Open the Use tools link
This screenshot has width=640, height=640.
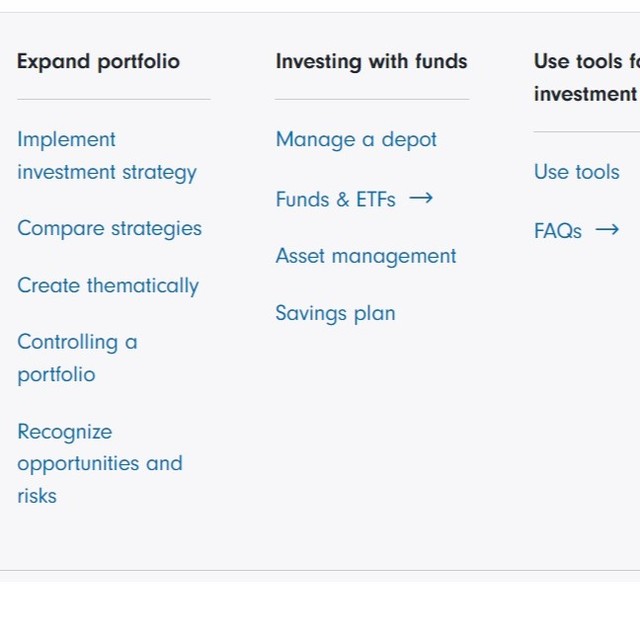(x=577, y=172)
